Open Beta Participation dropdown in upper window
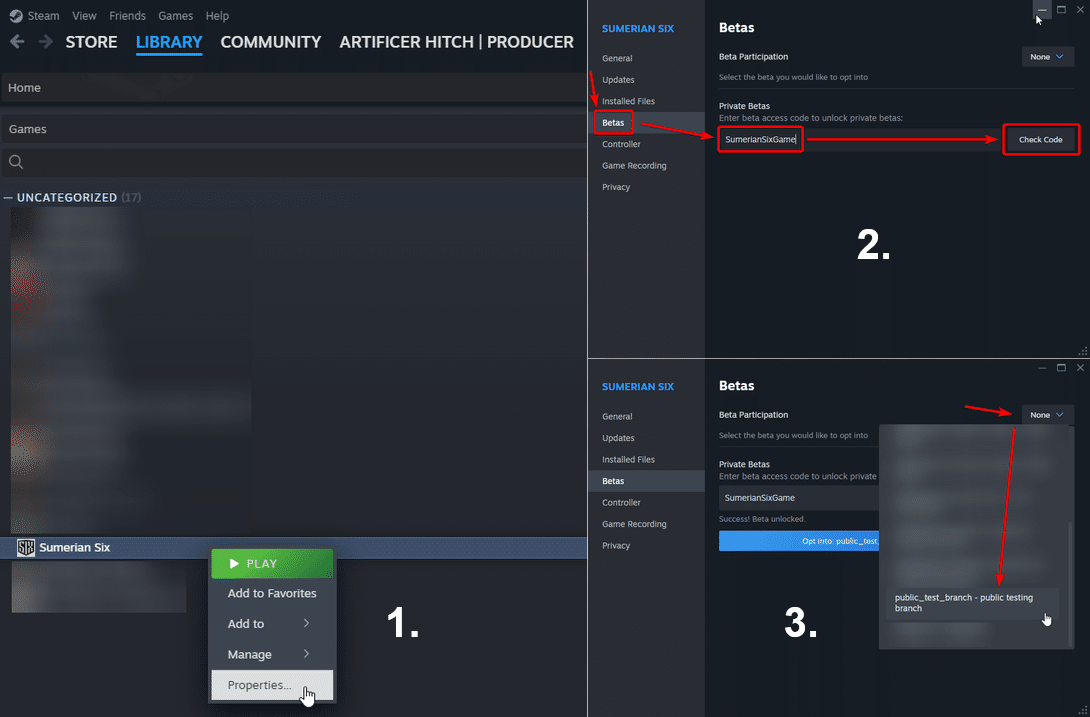 pyautogui.click(x=1048, y=57)
